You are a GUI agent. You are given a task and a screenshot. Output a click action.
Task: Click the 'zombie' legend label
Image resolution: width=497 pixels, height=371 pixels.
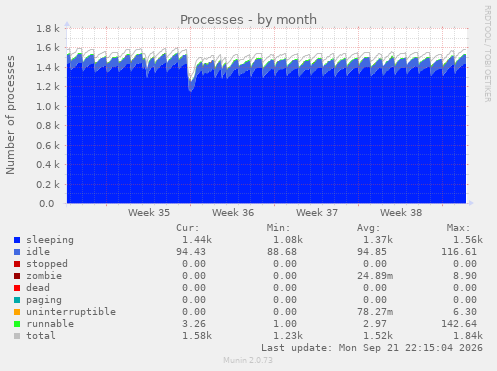44,276
